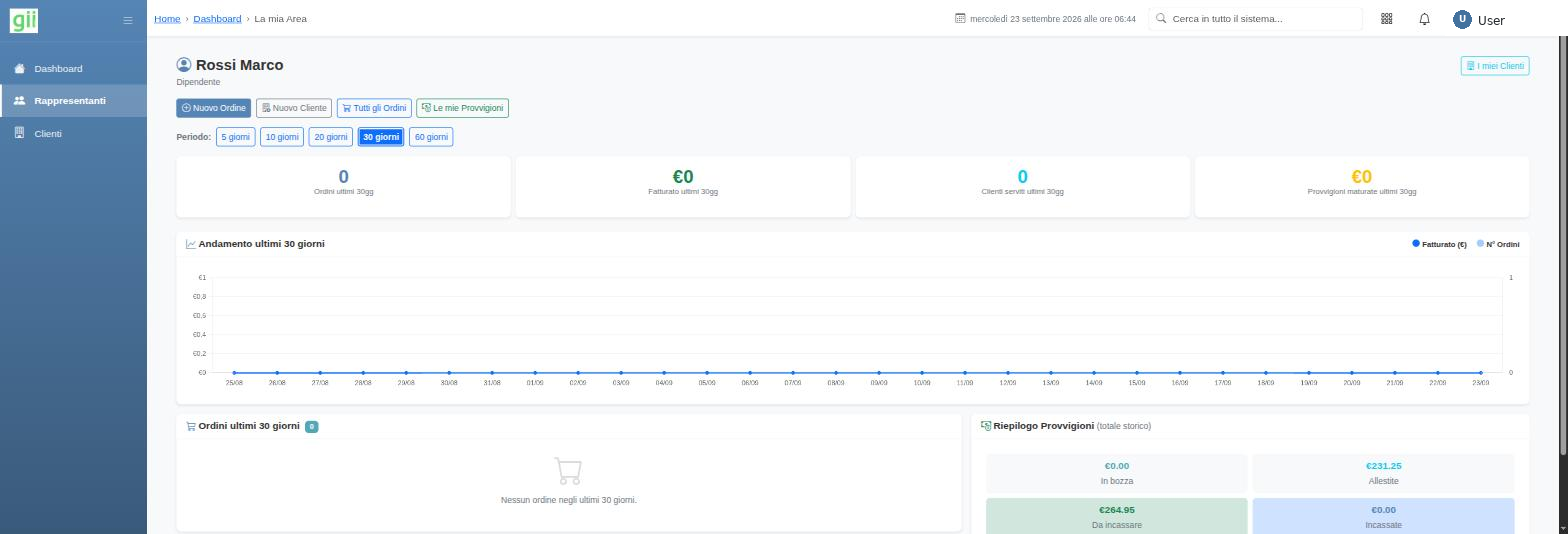Toggle N° Ordini legend series

coord(1498,244)
